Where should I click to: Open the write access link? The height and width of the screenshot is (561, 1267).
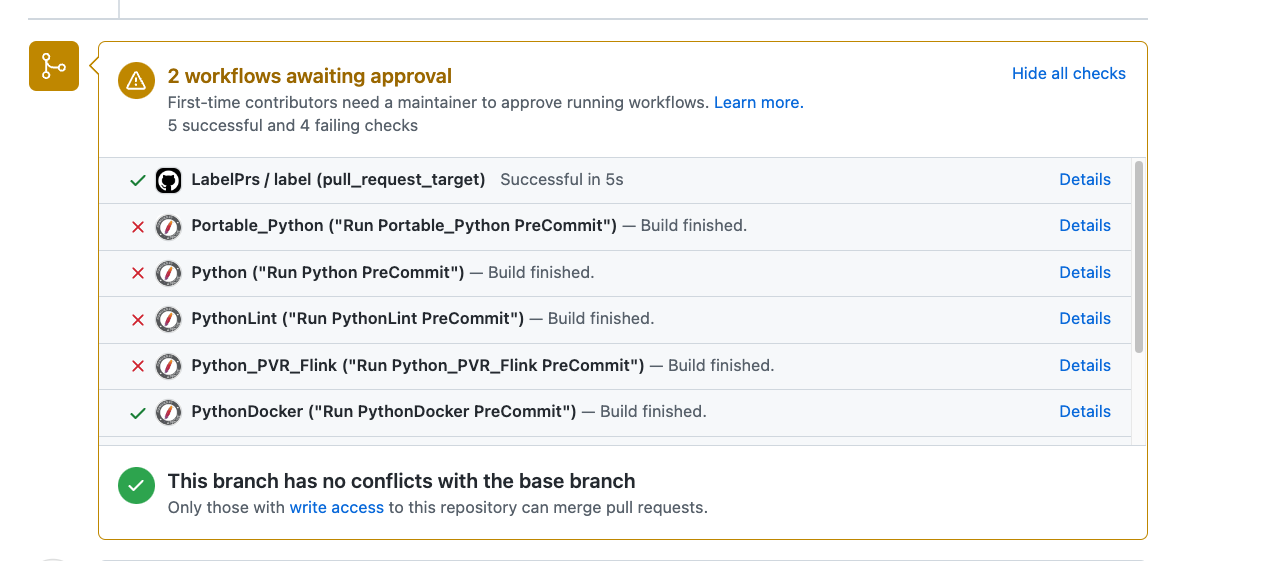(336, 507)
